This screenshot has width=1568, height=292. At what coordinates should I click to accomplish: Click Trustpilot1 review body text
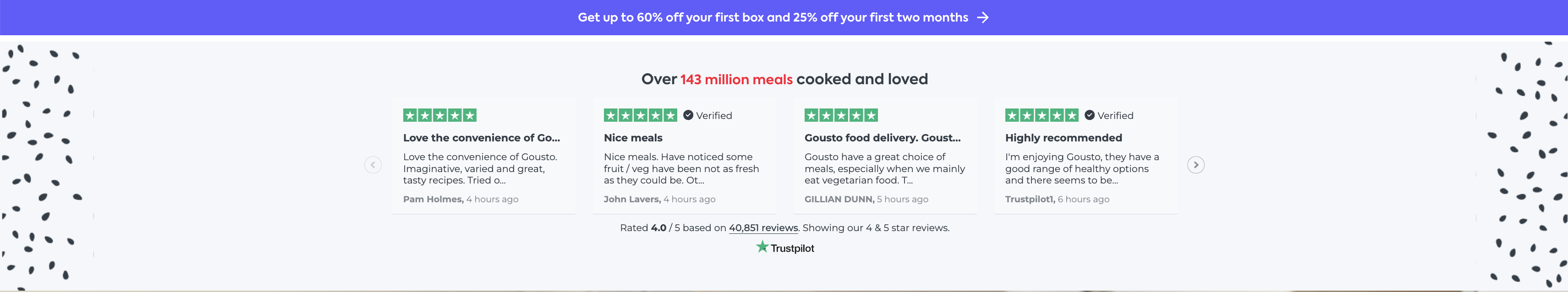point(1082,168)
